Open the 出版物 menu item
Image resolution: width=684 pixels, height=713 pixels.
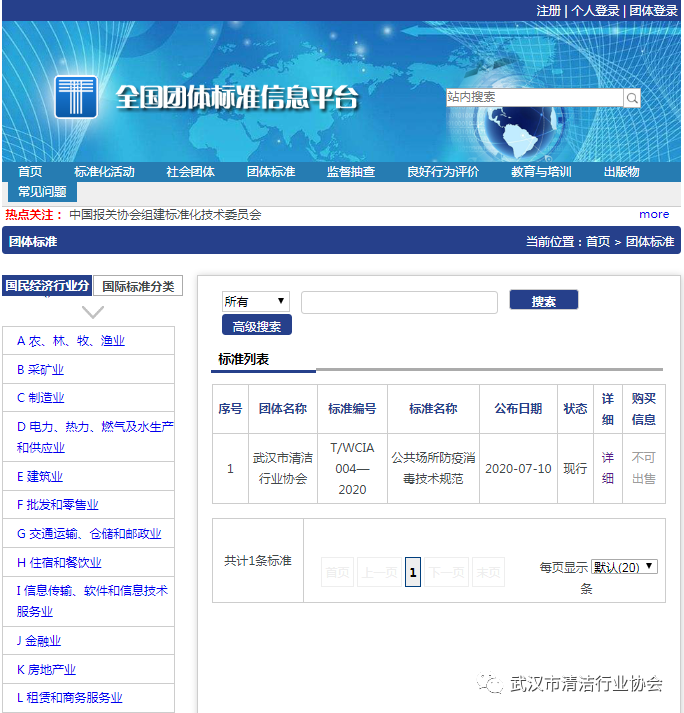pos(622,172)
